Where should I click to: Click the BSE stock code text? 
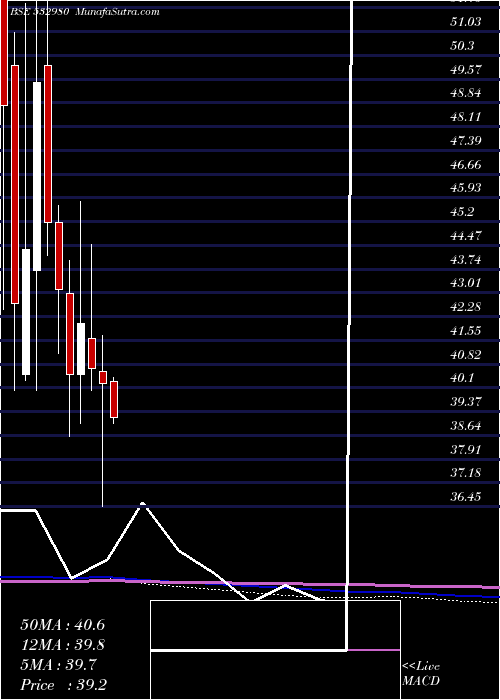(x=40, y=12)
